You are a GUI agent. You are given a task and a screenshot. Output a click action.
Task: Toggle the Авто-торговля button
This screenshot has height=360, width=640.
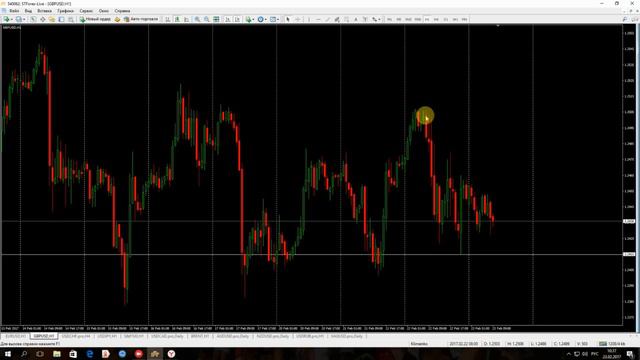141,19
